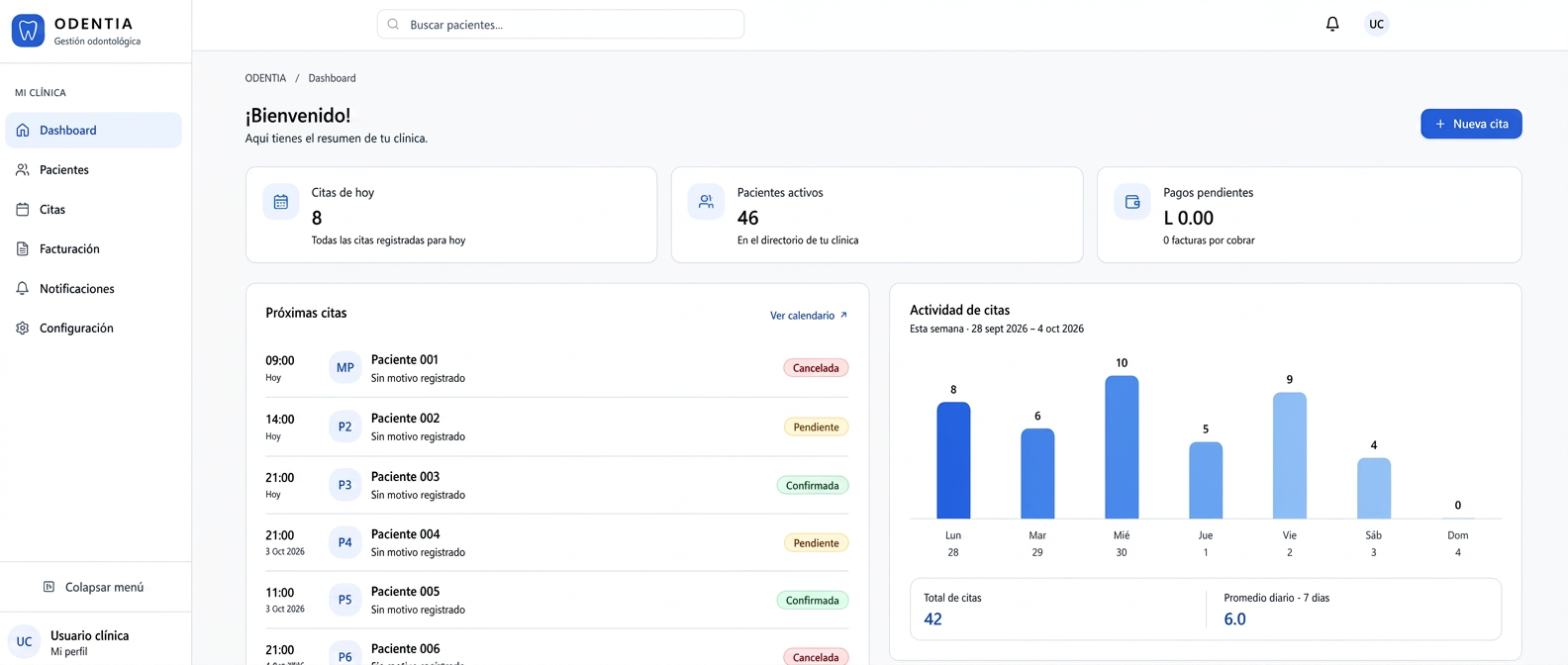The width and height of the screenshot is (1568, 665).
Task: Open the Pacientes activos card
Action: point(877,215)
